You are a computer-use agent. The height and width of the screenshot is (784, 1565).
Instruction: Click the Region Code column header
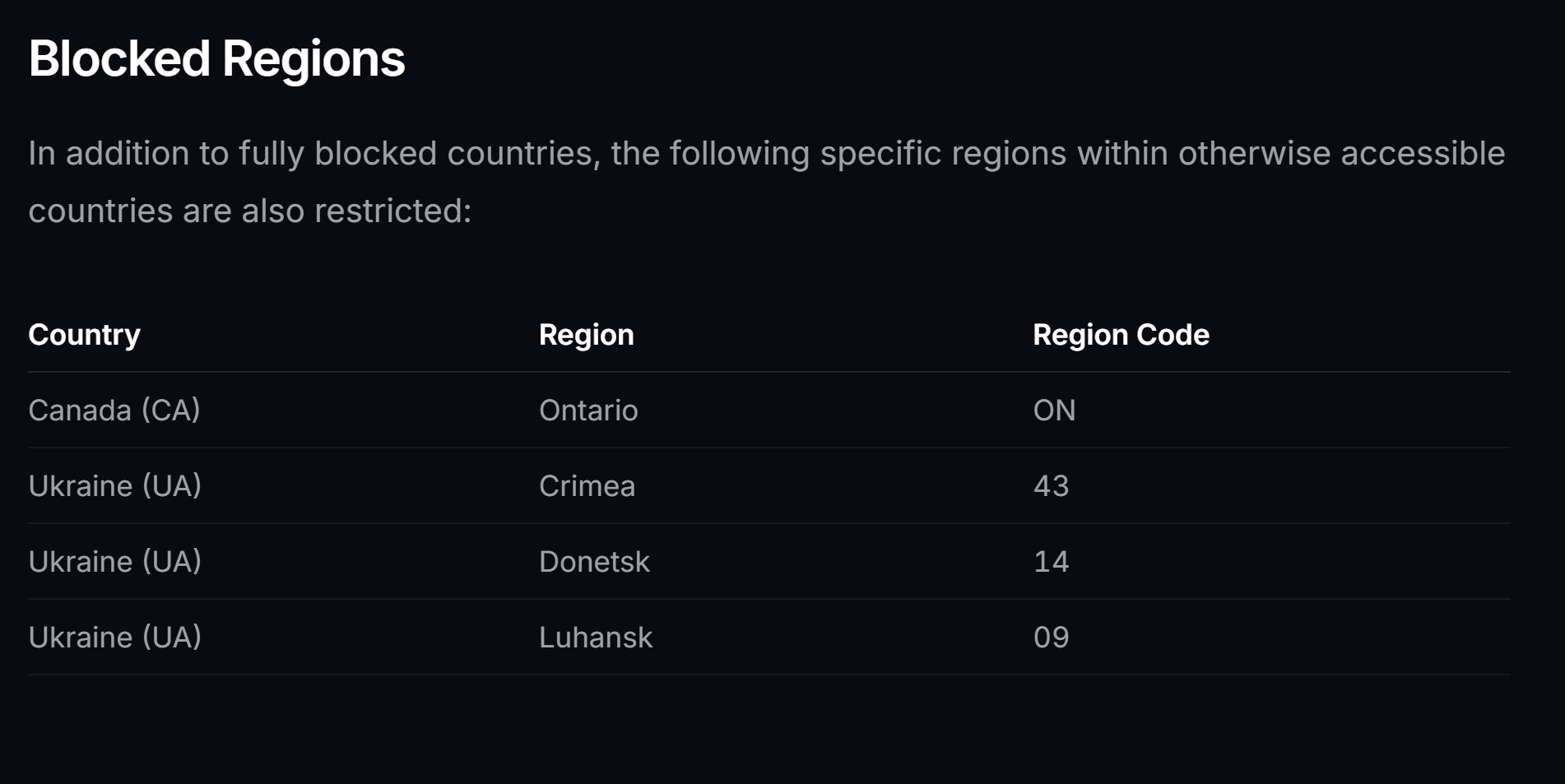tap(1121, 335)
